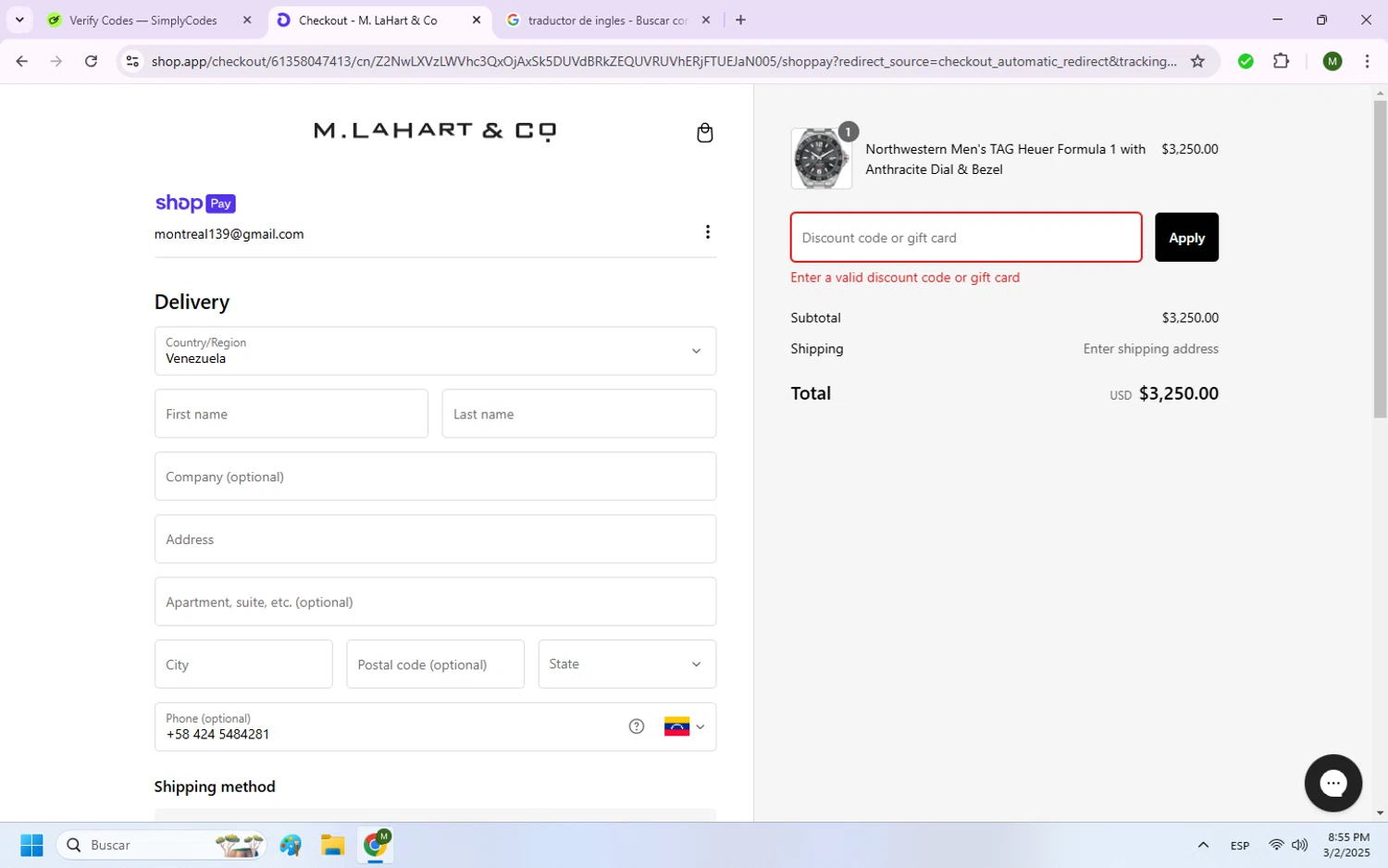Click the Chrome icon in the taskbar

[376, 845]
